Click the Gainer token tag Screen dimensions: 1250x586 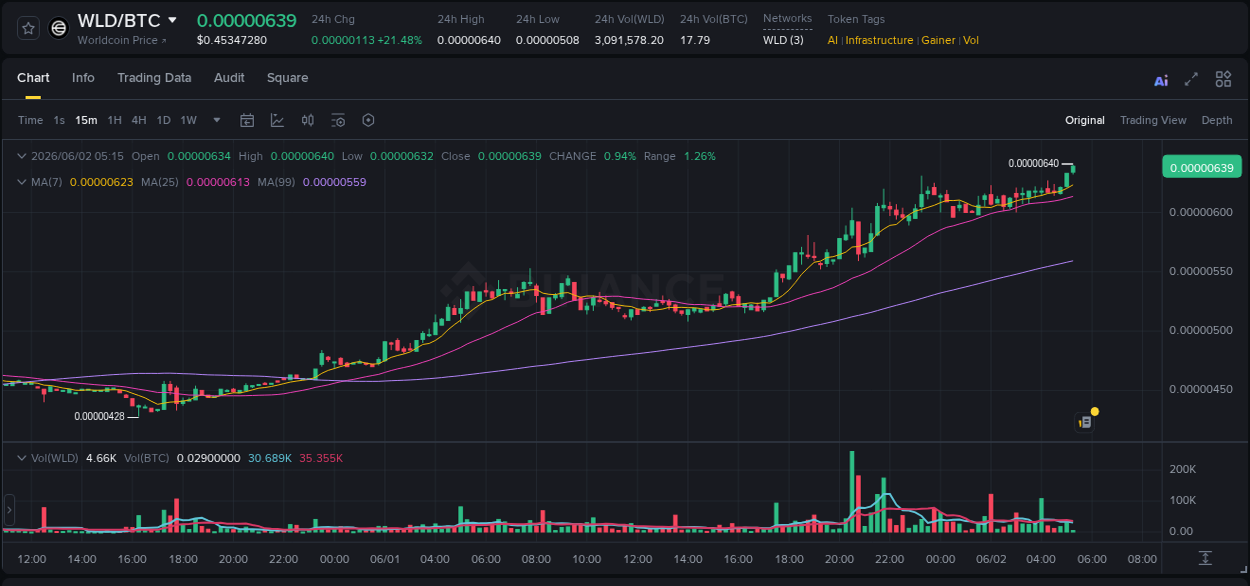[938, 40]
